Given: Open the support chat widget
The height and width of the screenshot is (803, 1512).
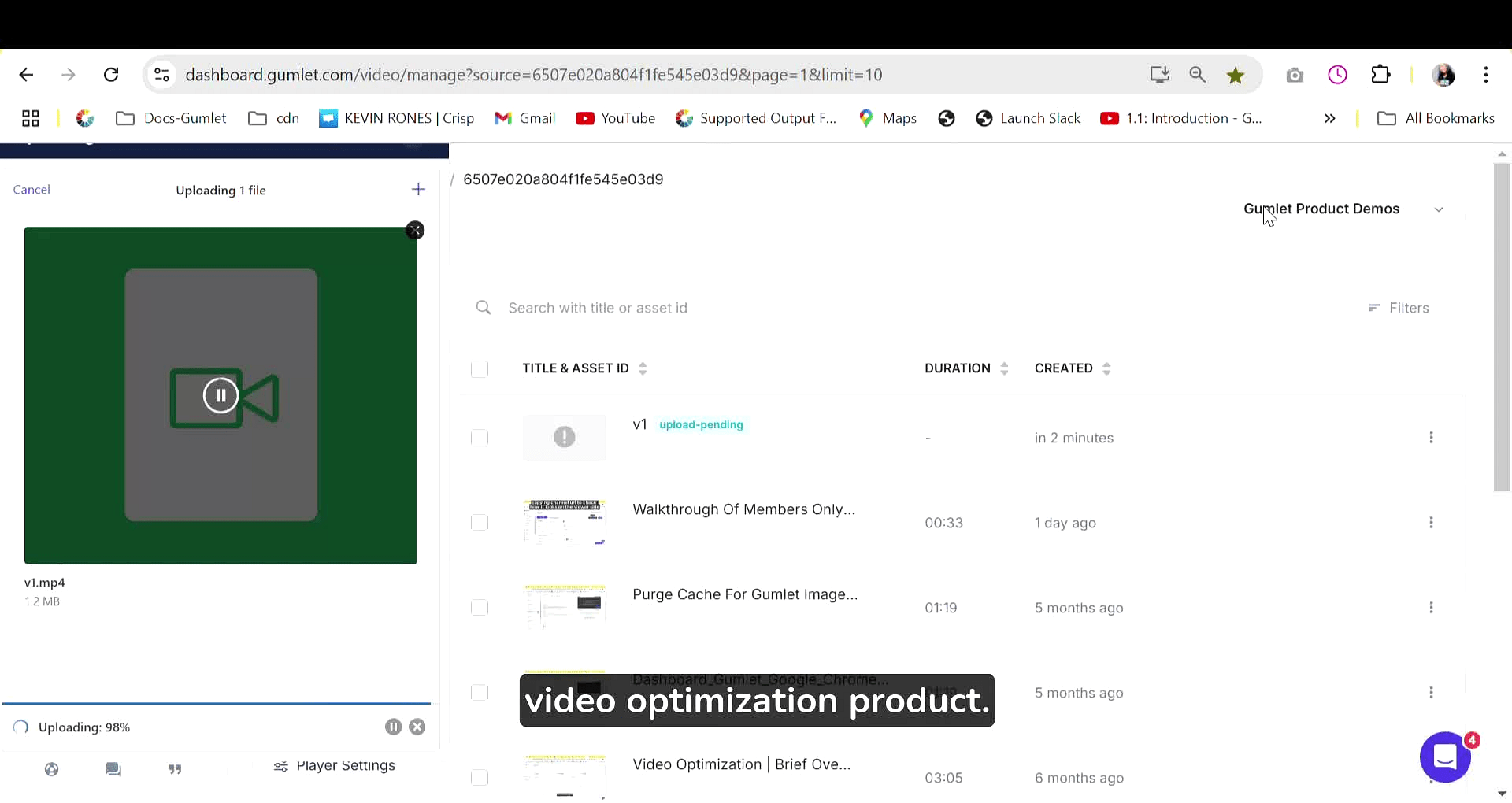Looking at the screenshot, I should tap(1445, 757).
